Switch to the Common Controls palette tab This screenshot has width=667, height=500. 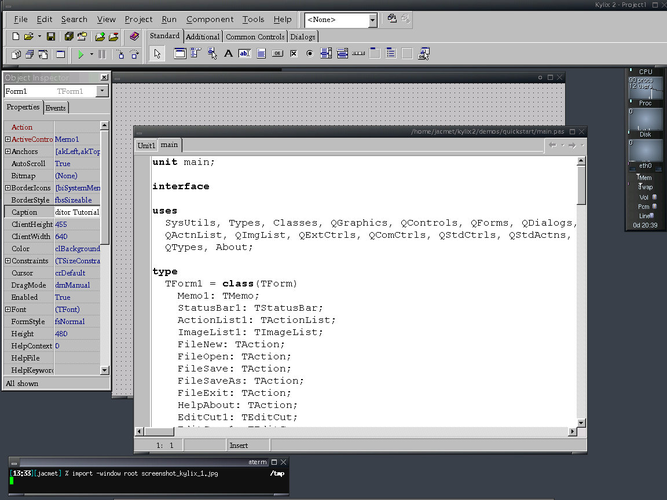255,37
